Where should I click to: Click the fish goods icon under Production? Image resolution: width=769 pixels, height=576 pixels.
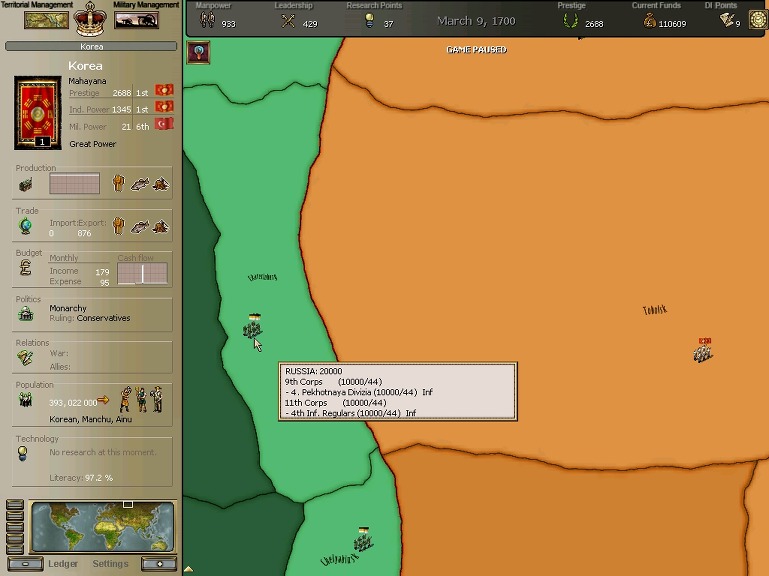(x=140, y=184)
